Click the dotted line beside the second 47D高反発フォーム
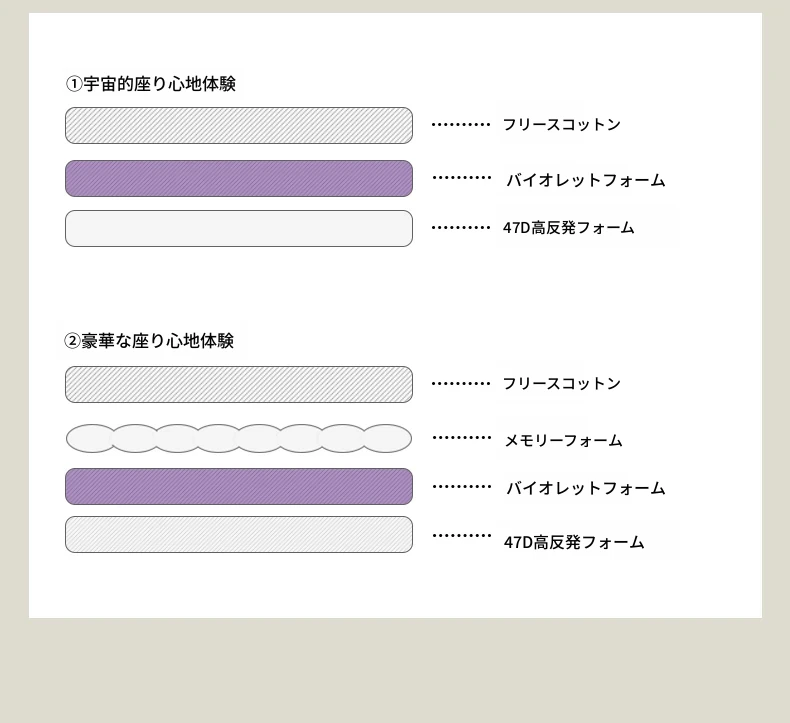 pos(462,535)
